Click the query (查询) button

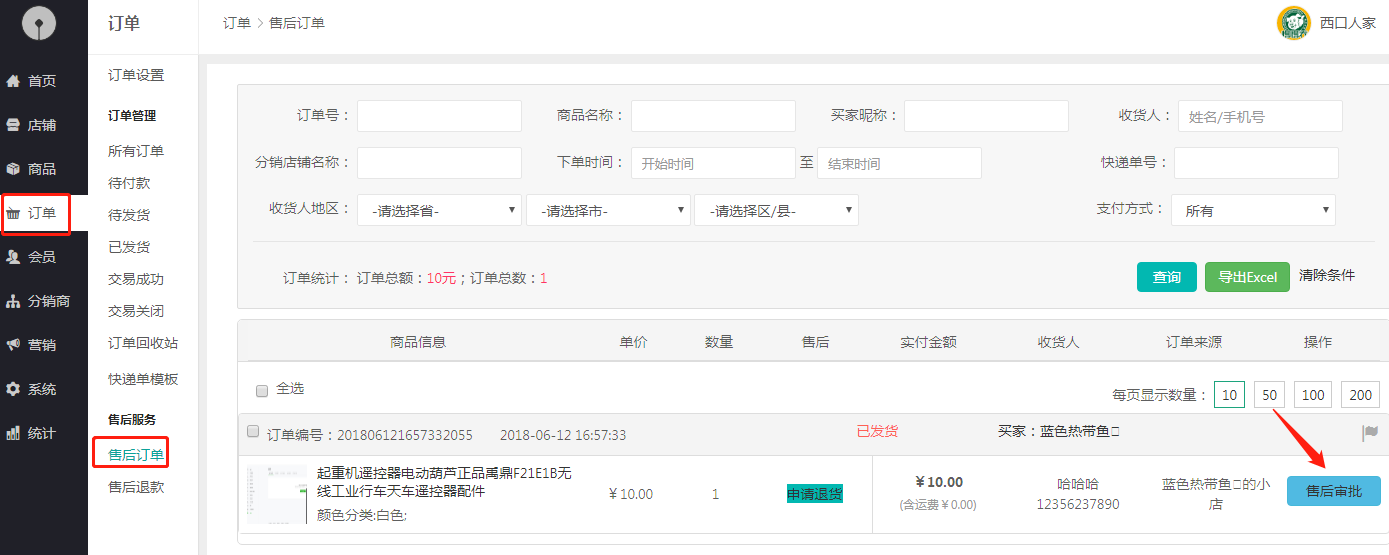tap(1166, 277)
